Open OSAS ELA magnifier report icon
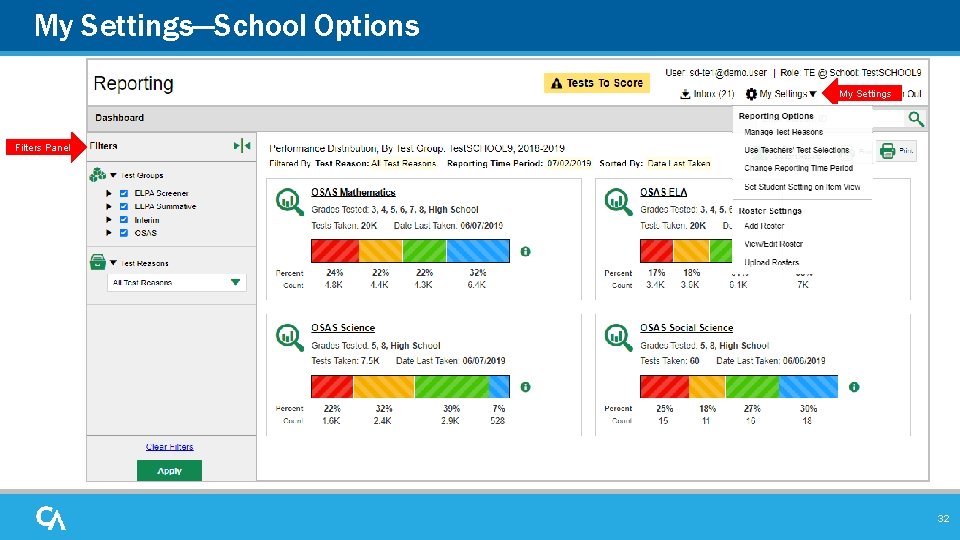960x540 pixels. [618, 201]
